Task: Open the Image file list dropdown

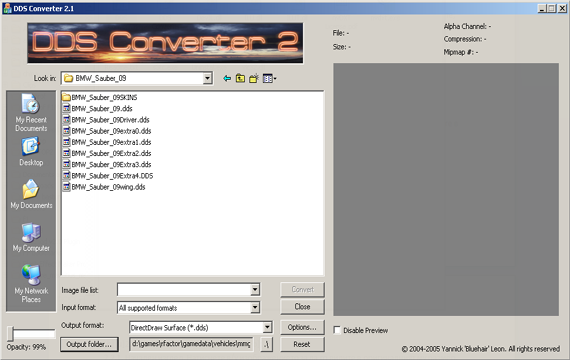Action: tap(255, 290)
